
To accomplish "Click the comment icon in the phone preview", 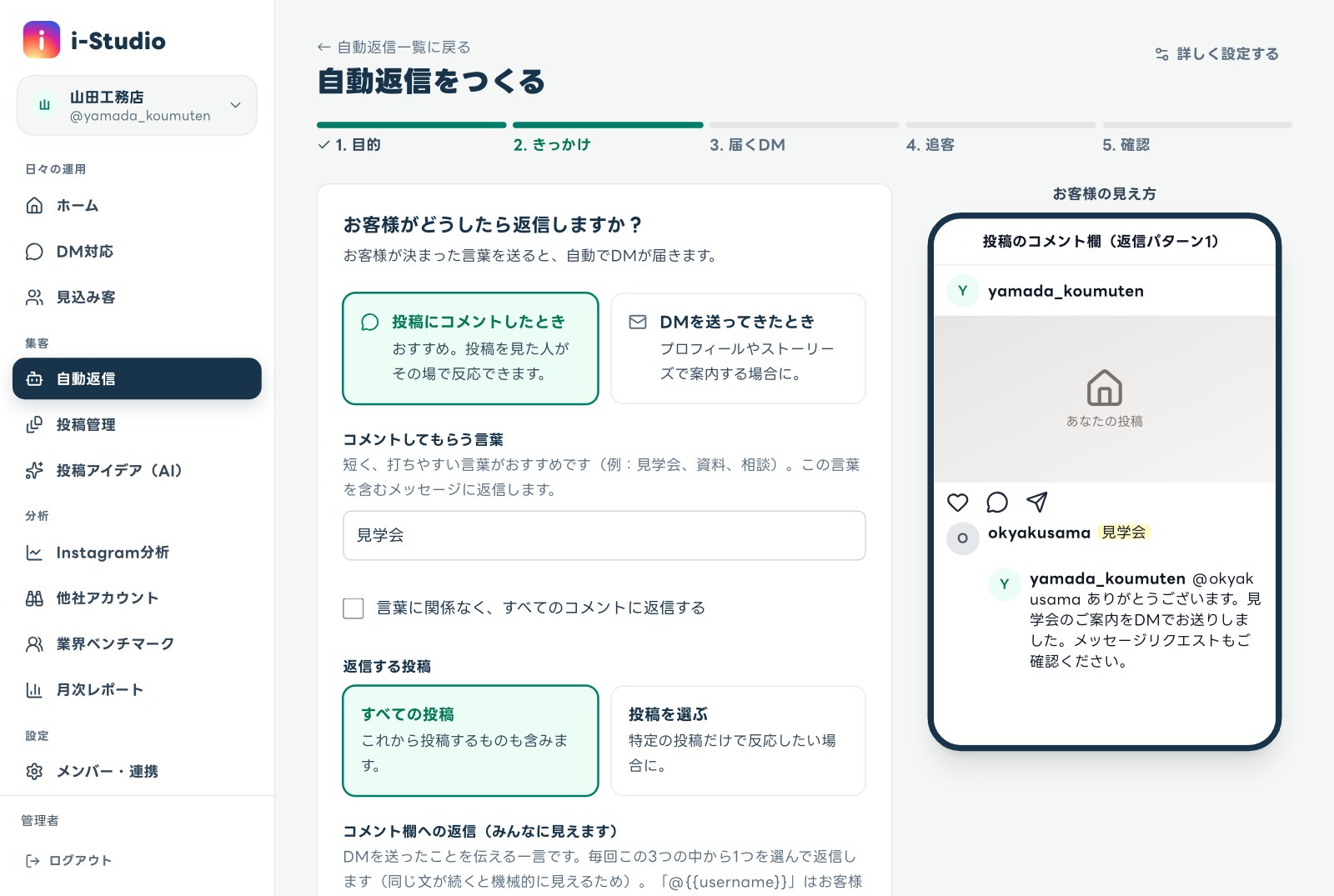I will [x=997, y=502].
